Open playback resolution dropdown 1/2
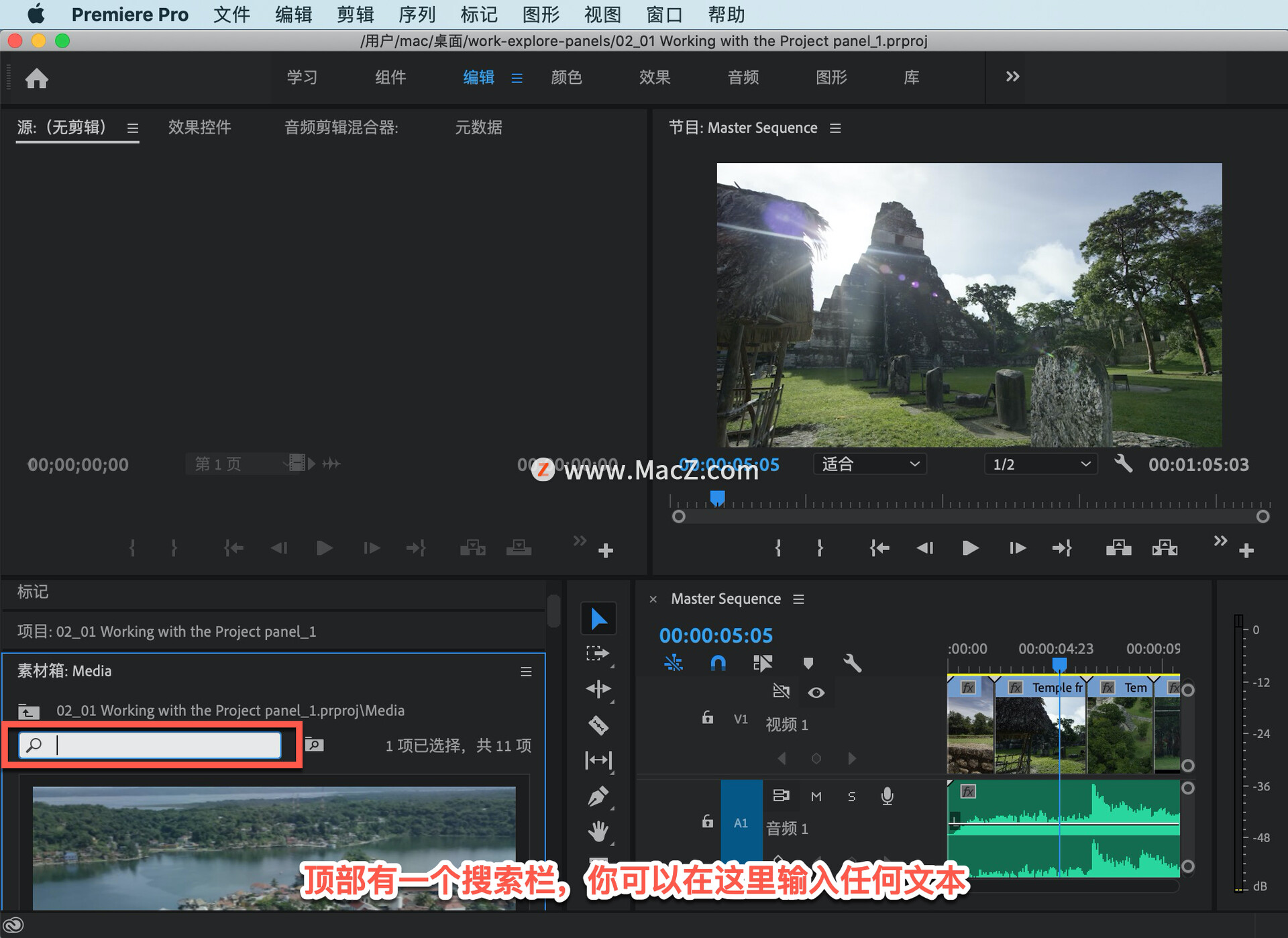This screenshot has width=1288, height=938. 1040,464
